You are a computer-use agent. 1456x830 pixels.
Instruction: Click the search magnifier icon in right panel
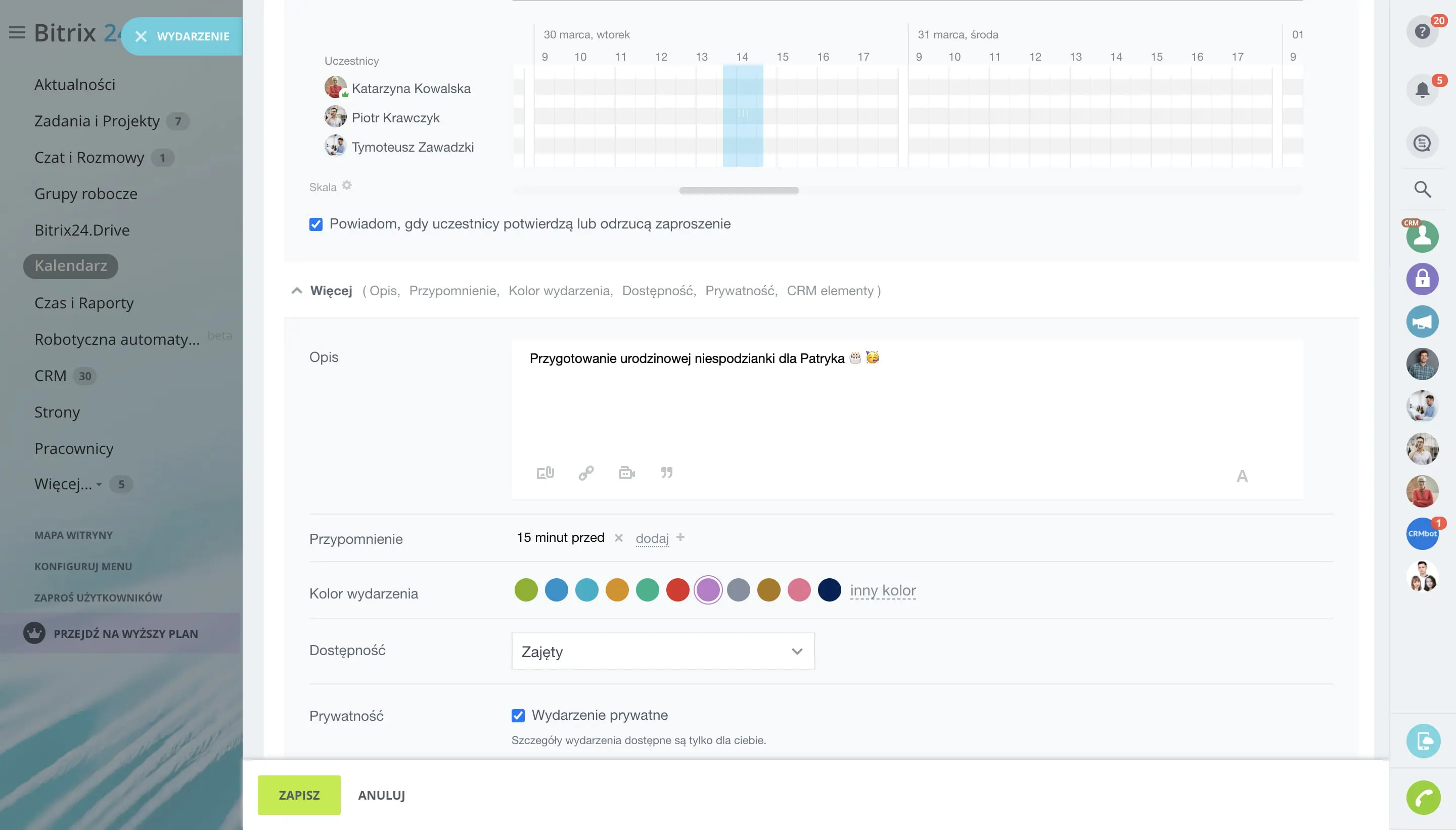click(x=1422, y=189)
